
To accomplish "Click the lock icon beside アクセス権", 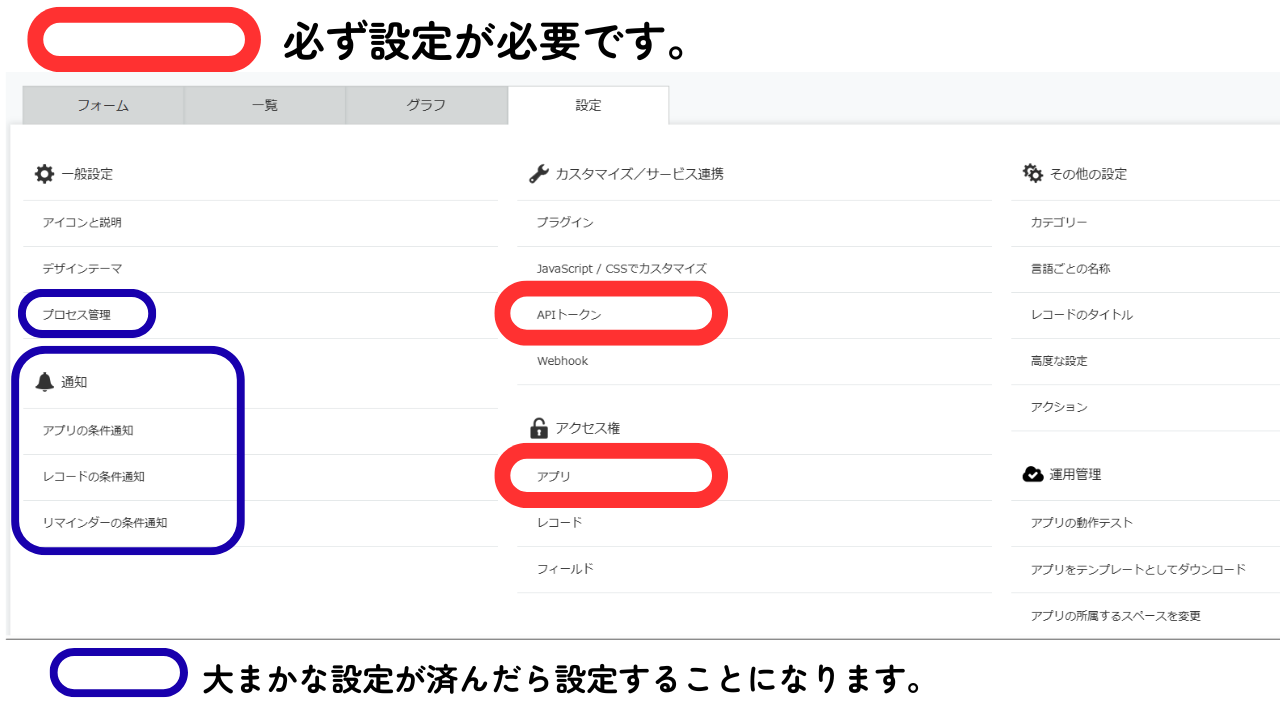I will (x=539, y=430).
